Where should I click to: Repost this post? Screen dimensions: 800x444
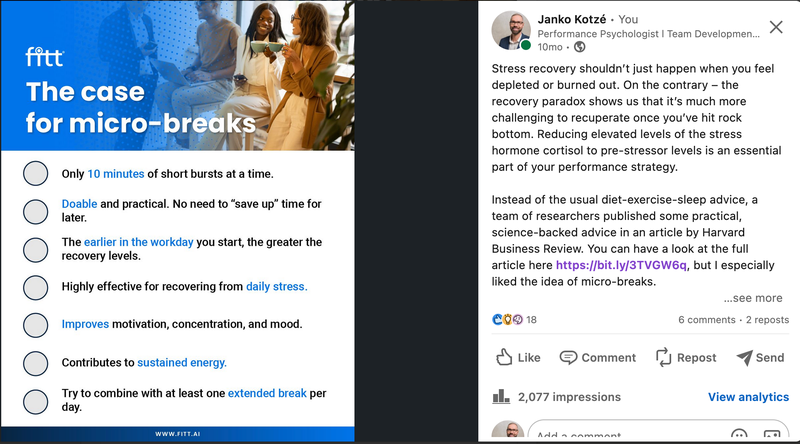[x=685, y=357]
